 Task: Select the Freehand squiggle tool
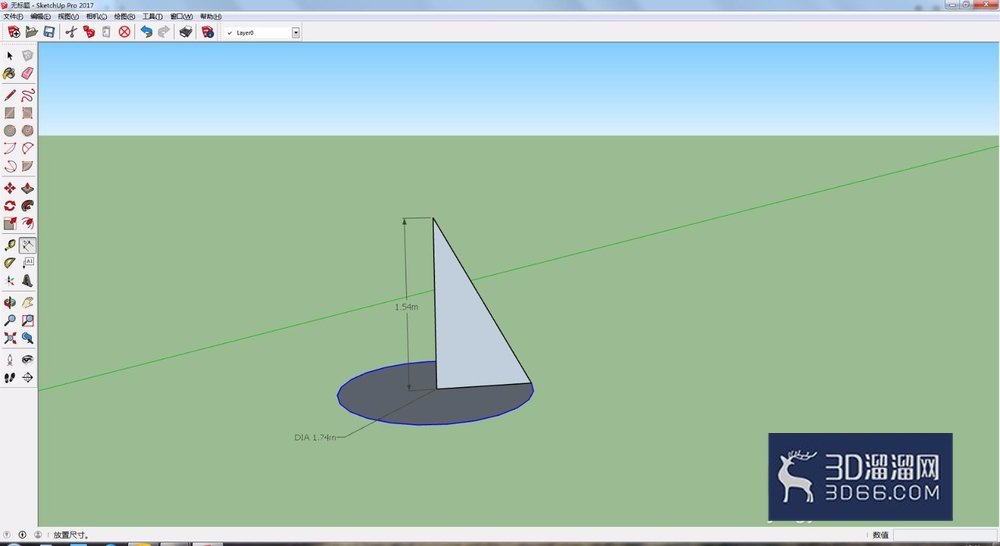(x=27, y=96)
